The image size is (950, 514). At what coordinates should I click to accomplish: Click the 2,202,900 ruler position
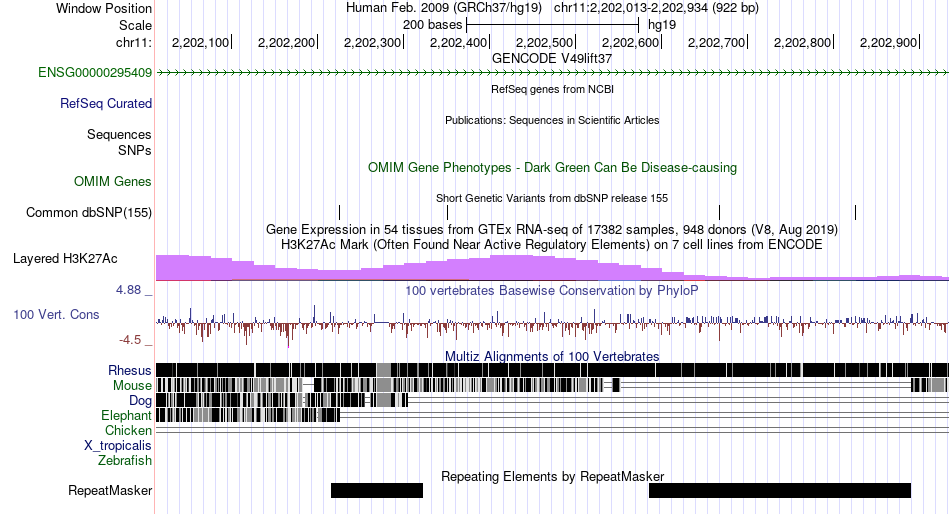889,42
